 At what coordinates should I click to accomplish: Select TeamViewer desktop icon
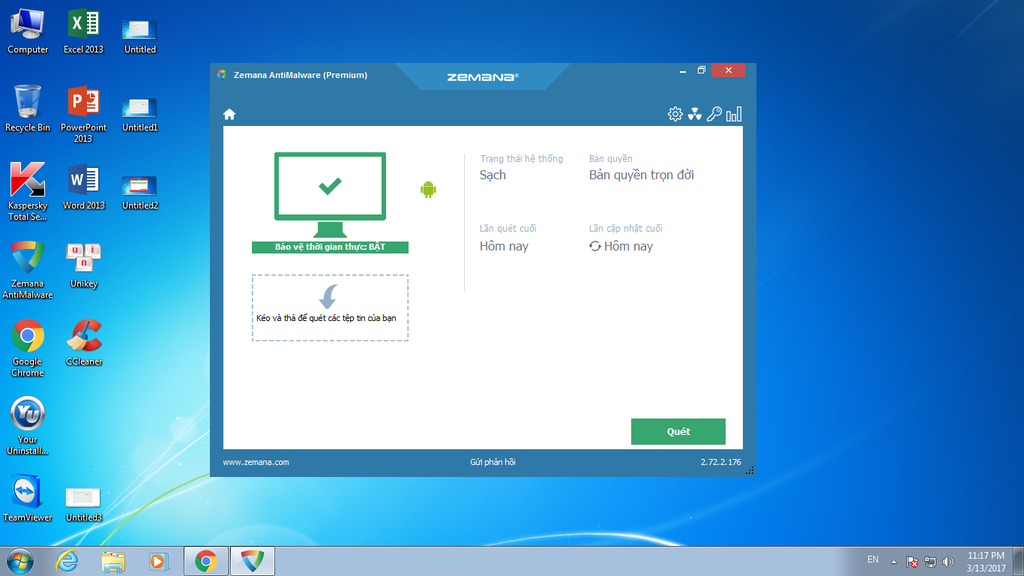point(27,498)
